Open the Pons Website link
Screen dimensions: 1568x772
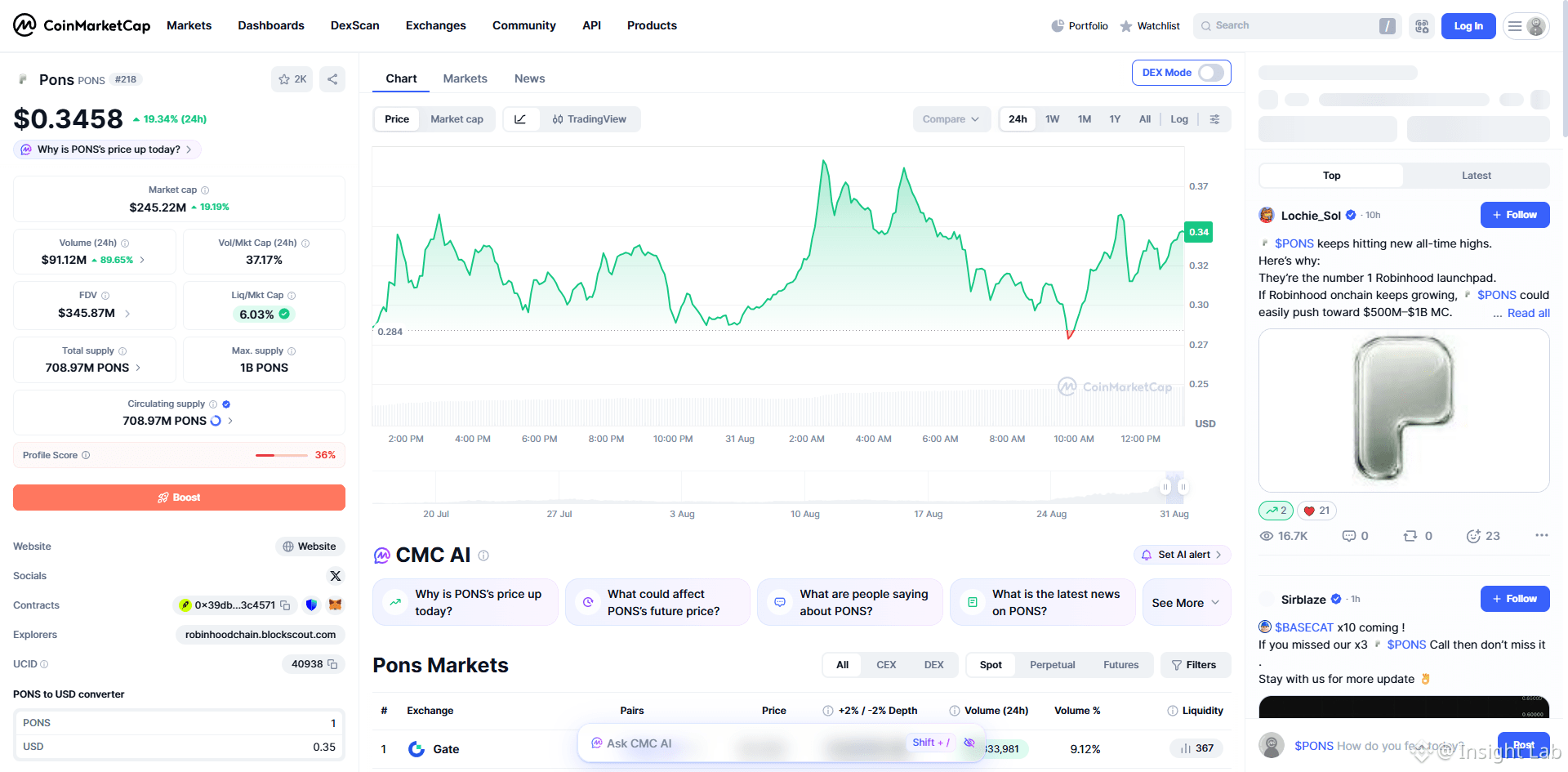tap(310, 547)
